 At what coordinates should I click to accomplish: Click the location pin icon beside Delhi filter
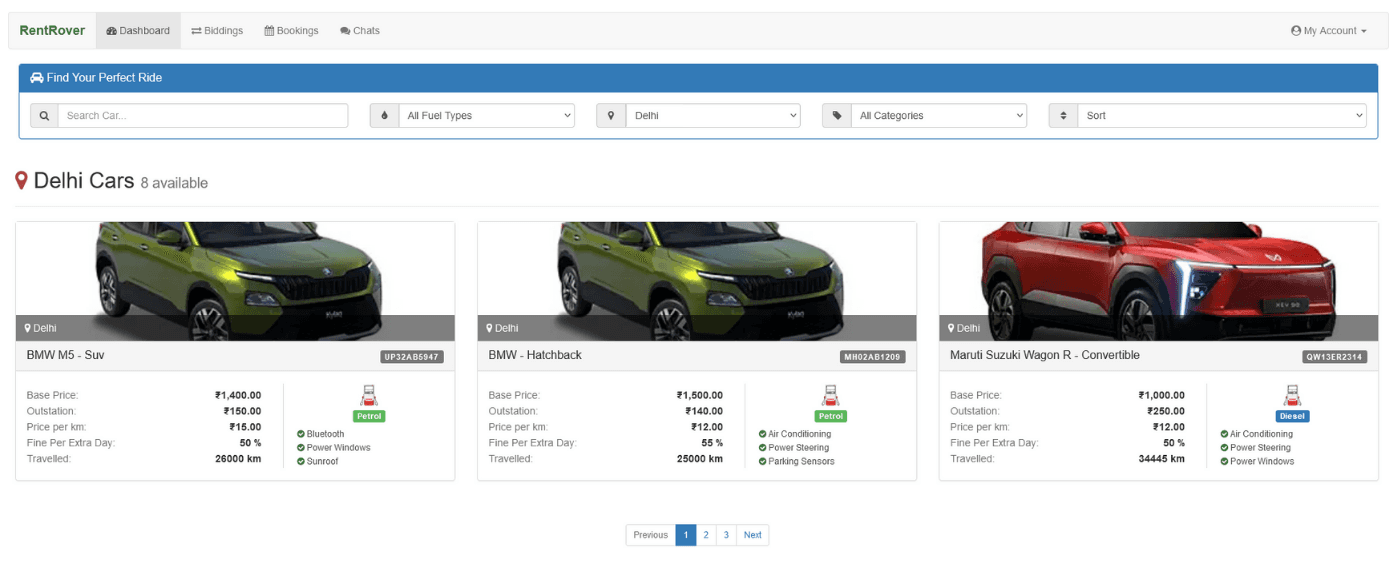click(611, 115)
